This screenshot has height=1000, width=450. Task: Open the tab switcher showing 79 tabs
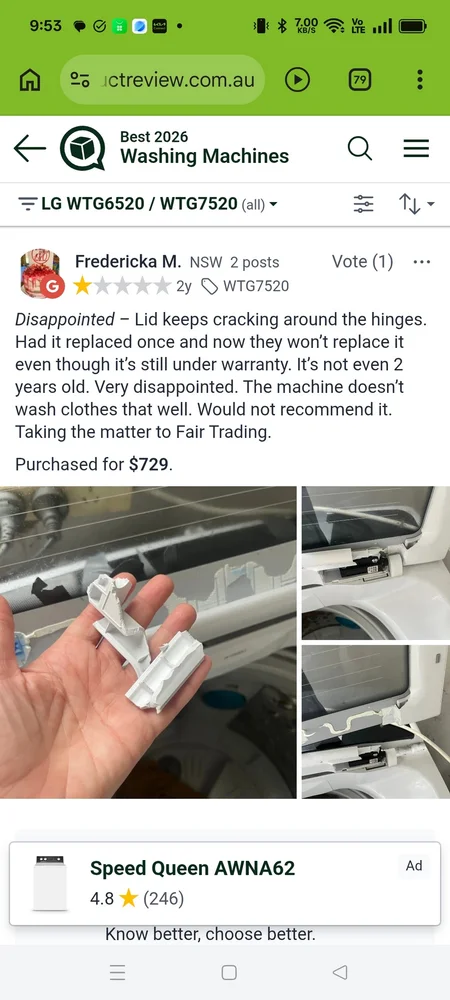[x=360, y=80]
